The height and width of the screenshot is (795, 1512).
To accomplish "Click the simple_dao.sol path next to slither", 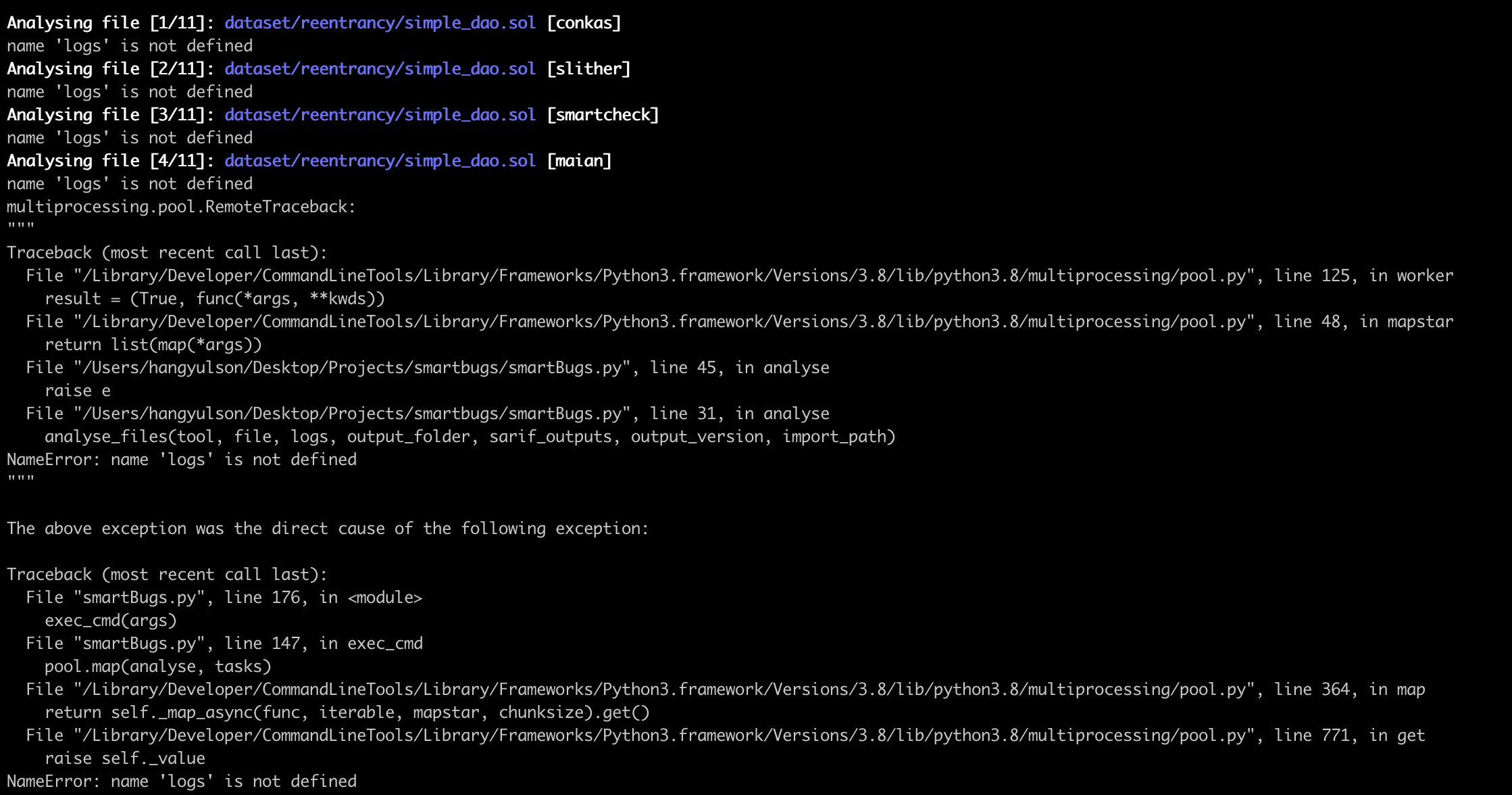I will click(x=379, y=68).
